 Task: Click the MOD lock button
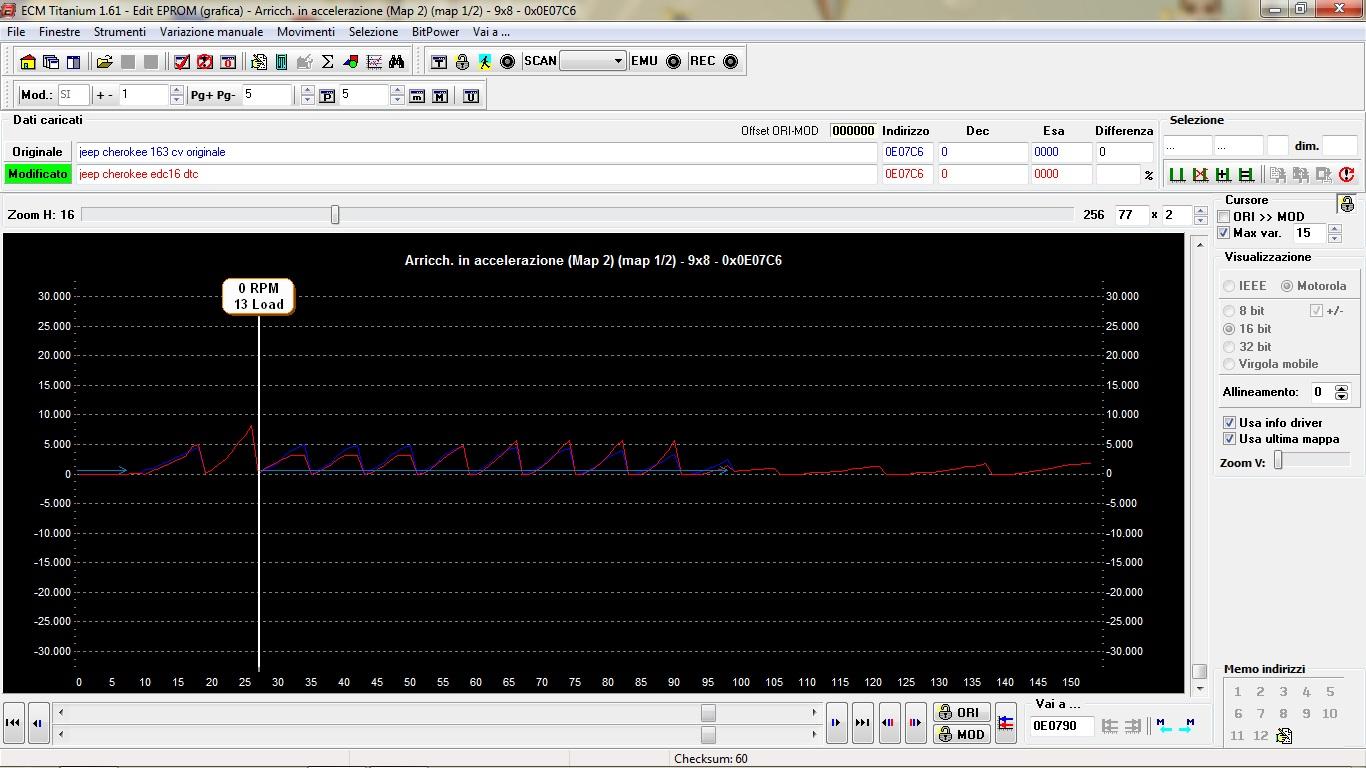pos(961,734)
